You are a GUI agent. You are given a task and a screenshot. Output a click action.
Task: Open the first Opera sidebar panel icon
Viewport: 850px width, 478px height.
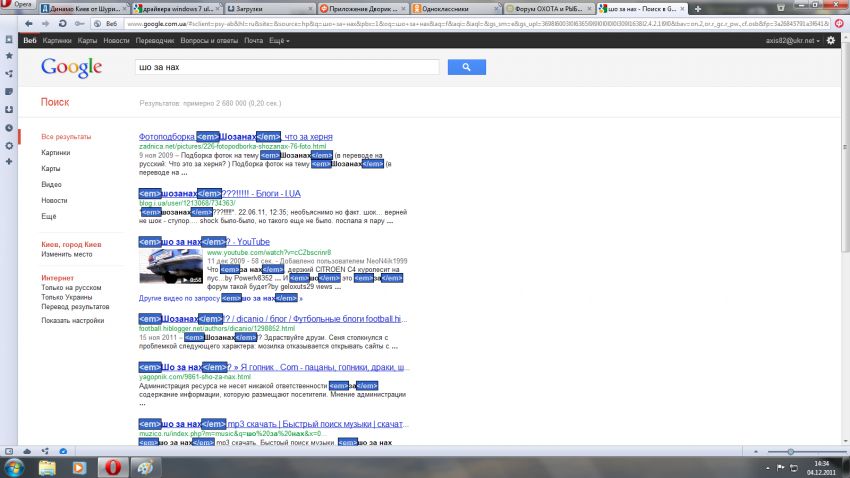coord(9,40)
